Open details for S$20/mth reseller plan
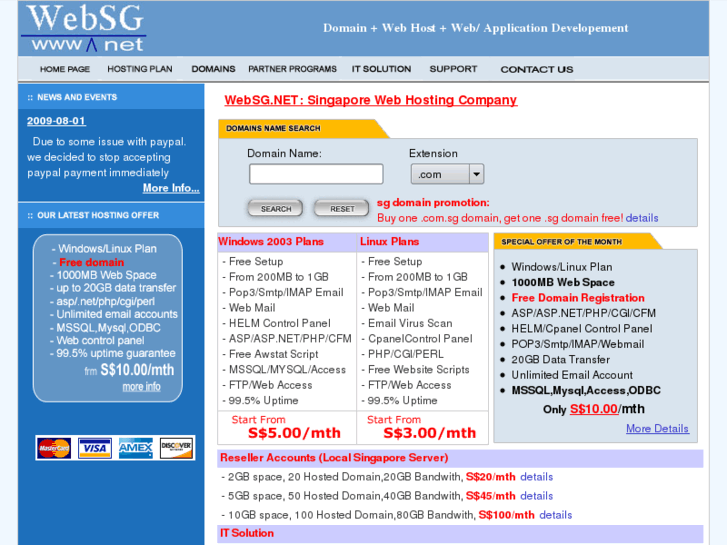 tap(536, 477)
